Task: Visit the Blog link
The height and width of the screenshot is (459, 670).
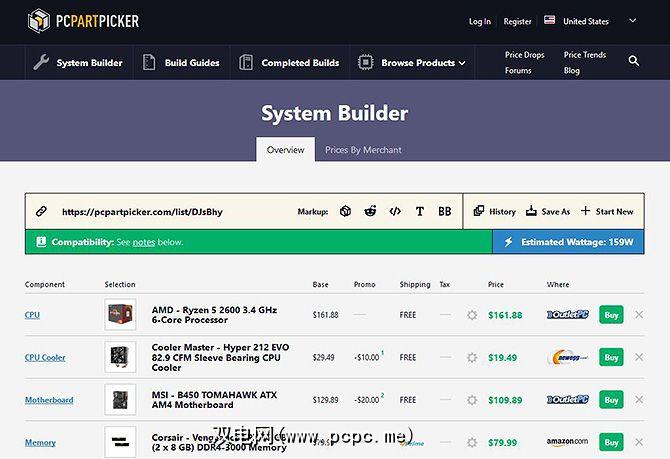Action: (571, 71)
